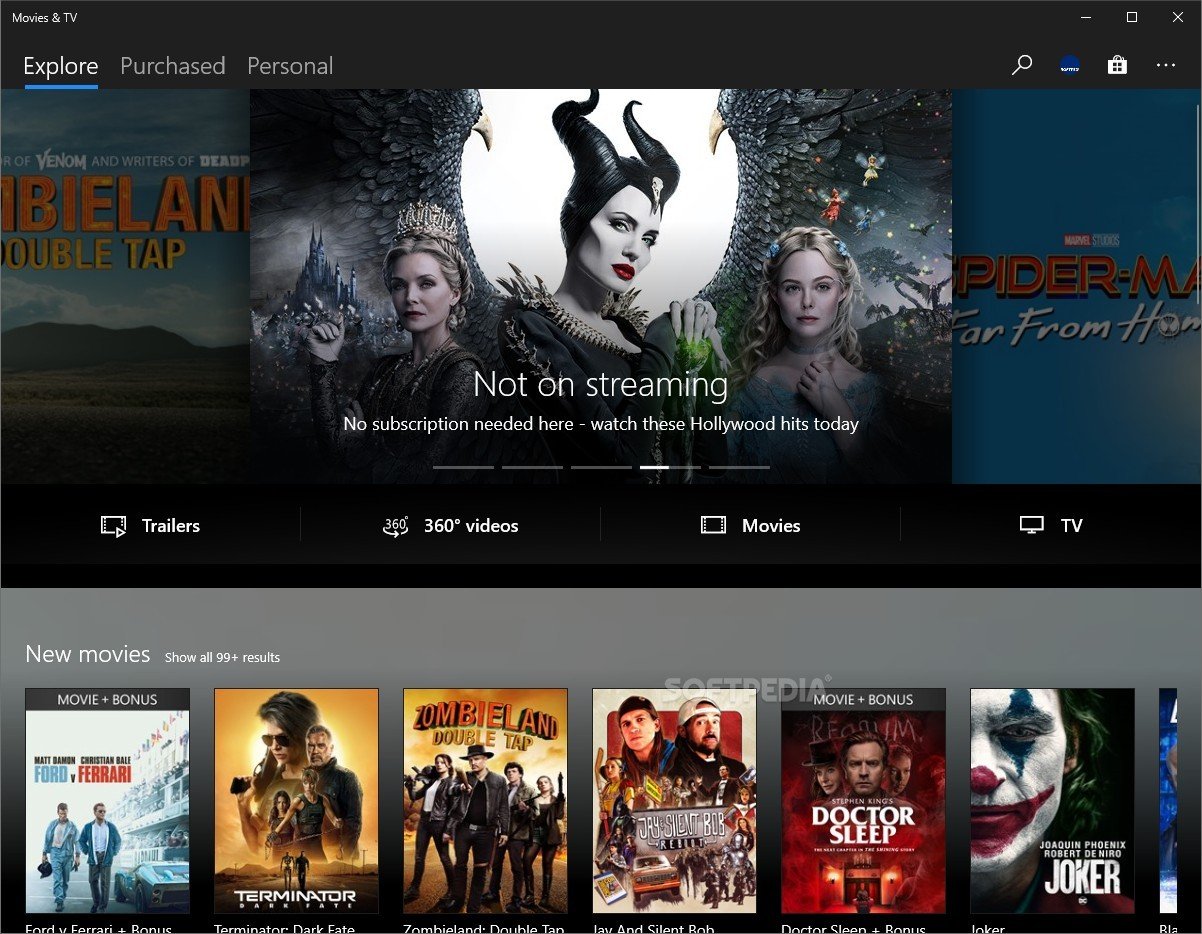Screen dimensions: 1202x934
Task: Click the 360° videos icon
Action: click(396, 526)
